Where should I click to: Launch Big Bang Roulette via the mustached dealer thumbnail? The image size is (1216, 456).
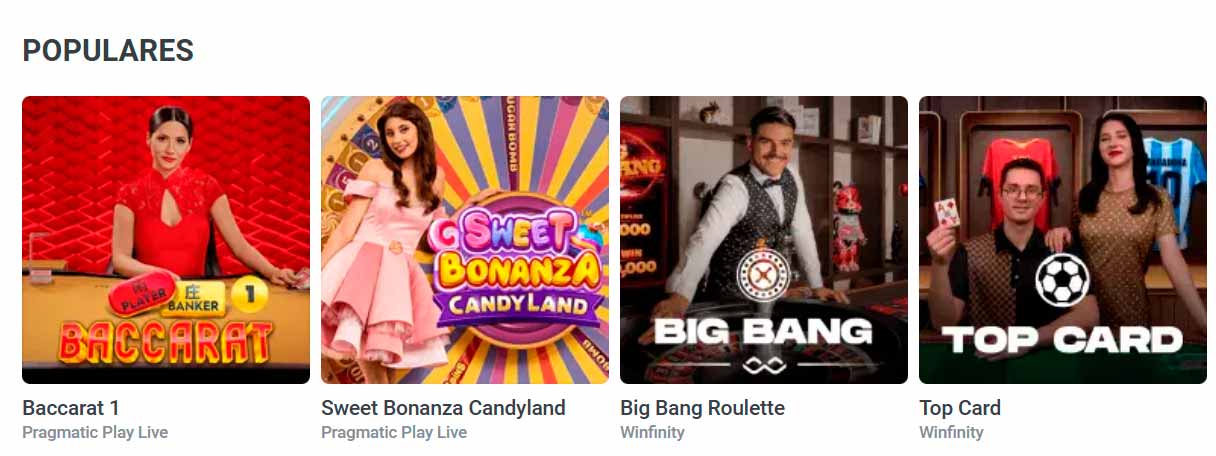coord(764,240)
